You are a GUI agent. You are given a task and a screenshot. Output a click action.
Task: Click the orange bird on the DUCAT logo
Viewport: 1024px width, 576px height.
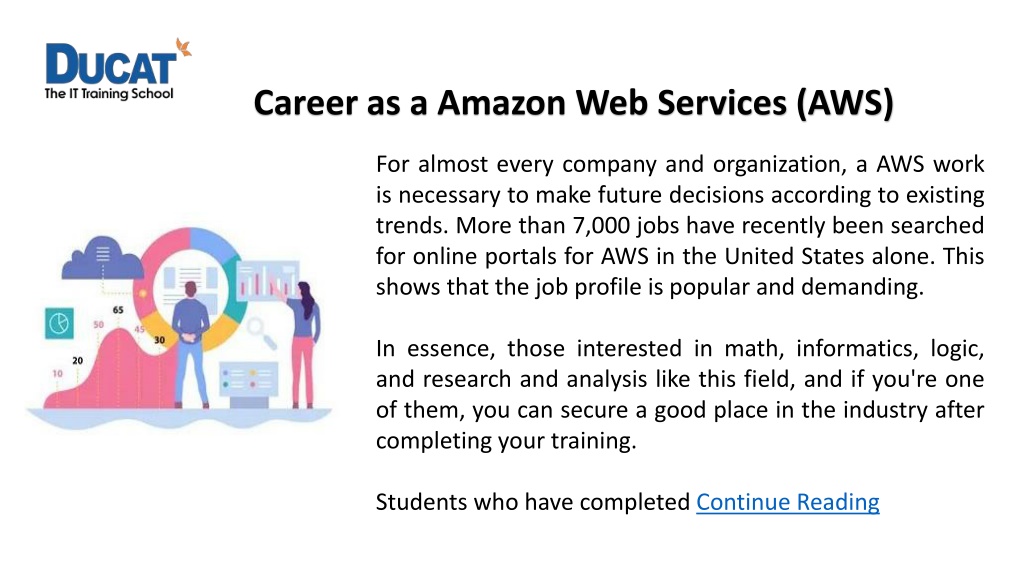coord(184,47)
